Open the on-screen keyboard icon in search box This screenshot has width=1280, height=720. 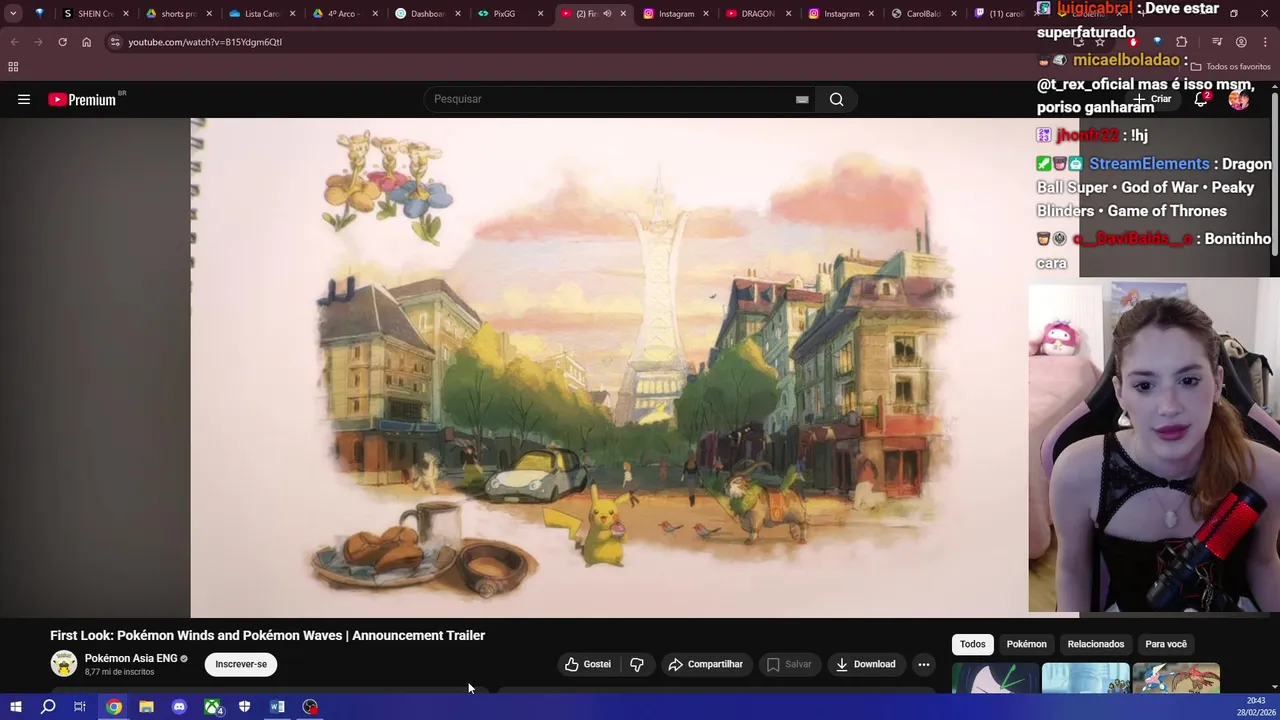tap(802, 99)
